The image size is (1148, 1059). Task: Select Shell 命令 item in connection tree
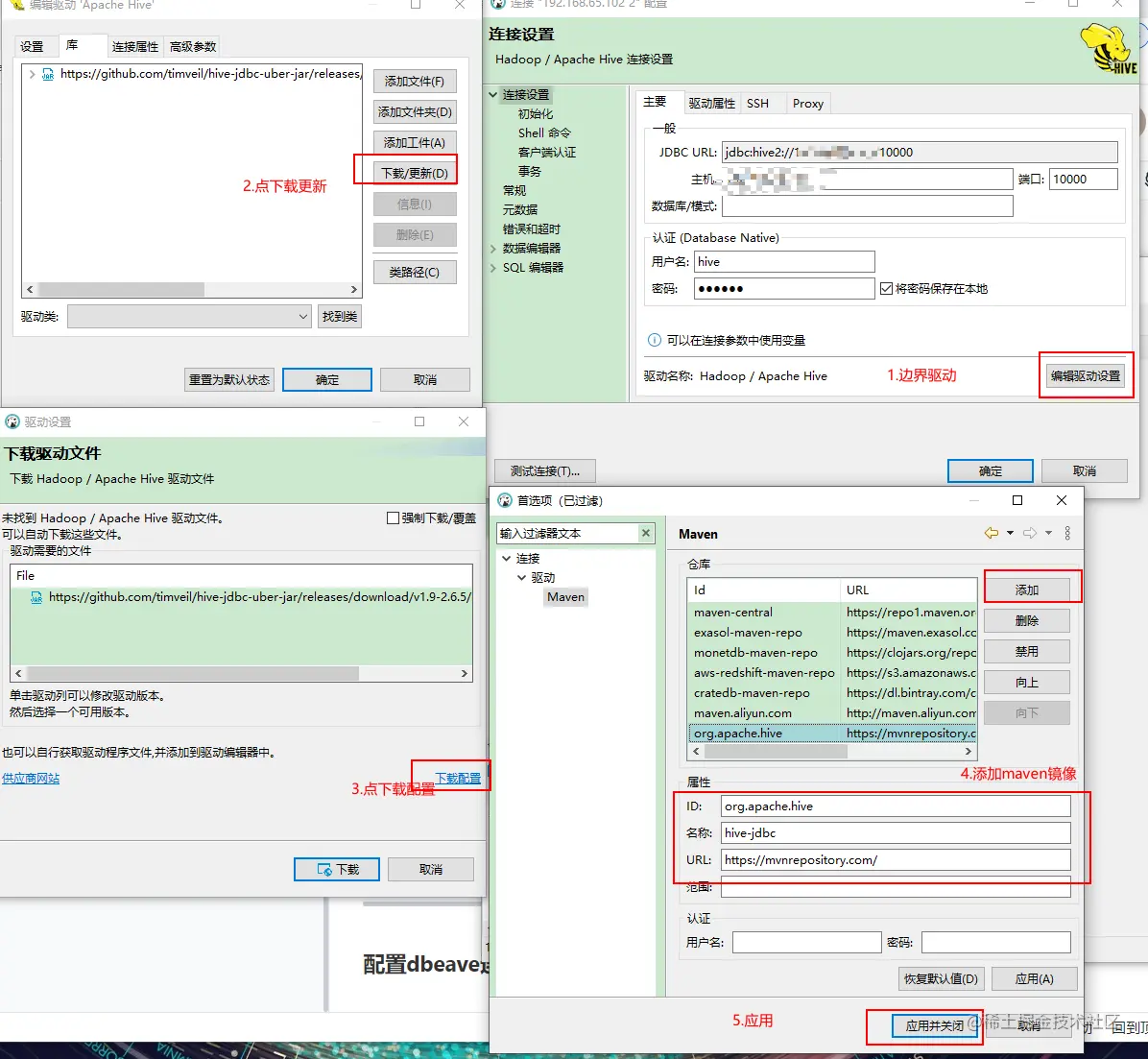click(544, 132)
